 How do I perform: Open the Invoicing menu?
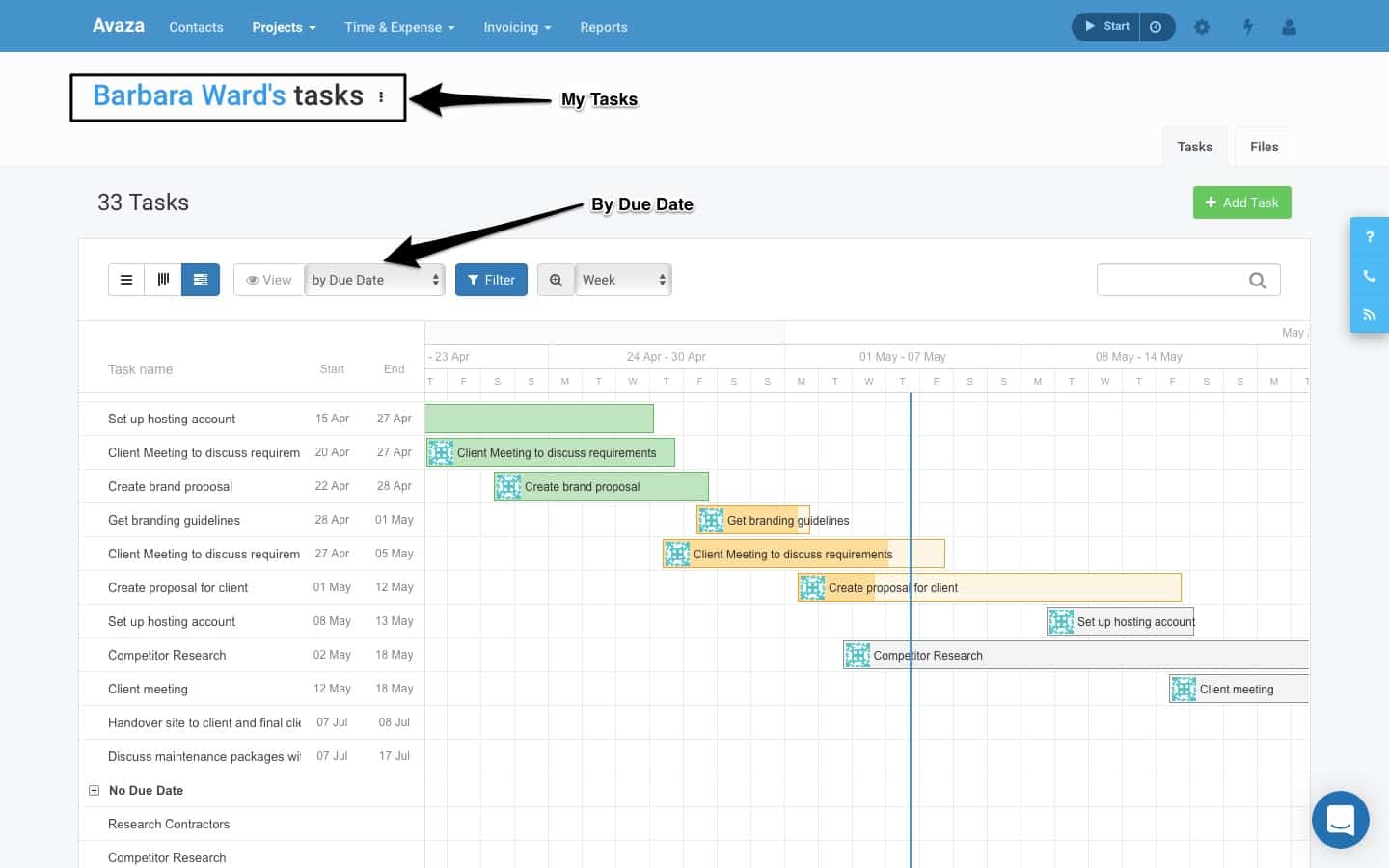point(517,27)
